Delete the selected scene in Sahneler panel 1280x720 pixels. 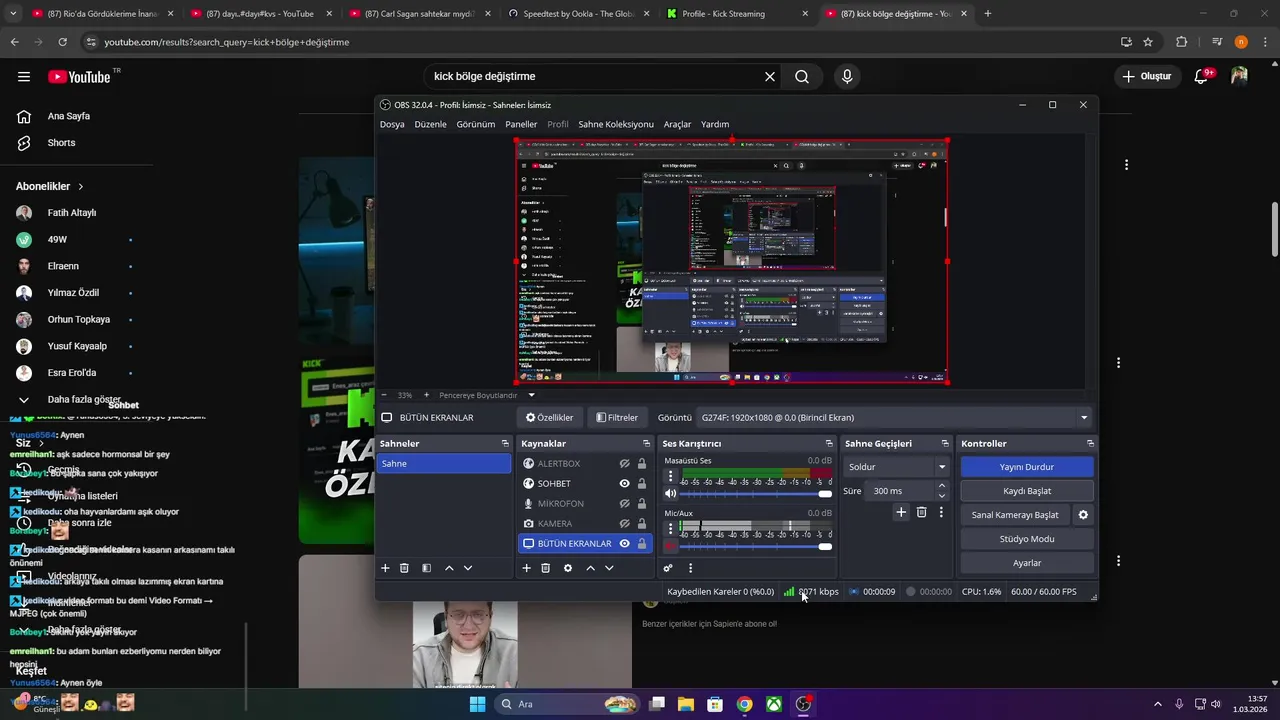[x=404, y=568]
